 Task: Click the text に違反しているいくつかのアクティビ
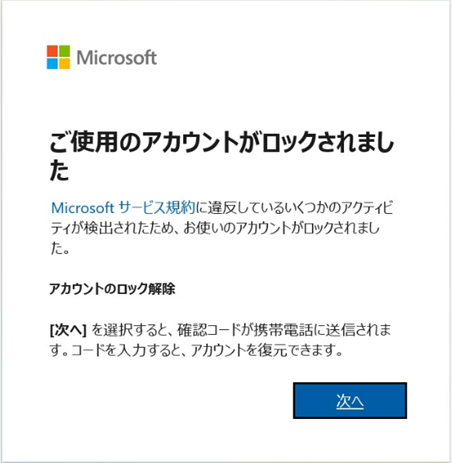(294, 208)
